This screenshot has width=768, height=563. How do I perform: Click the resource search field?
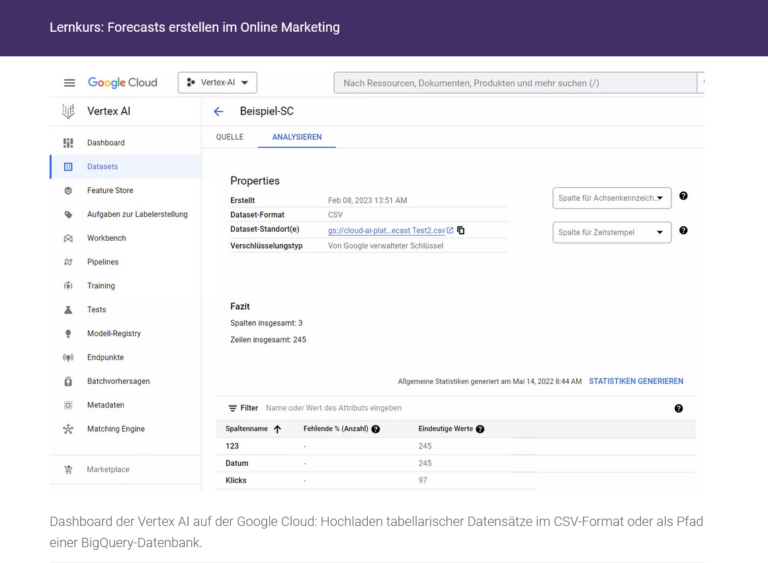(515, 83)
